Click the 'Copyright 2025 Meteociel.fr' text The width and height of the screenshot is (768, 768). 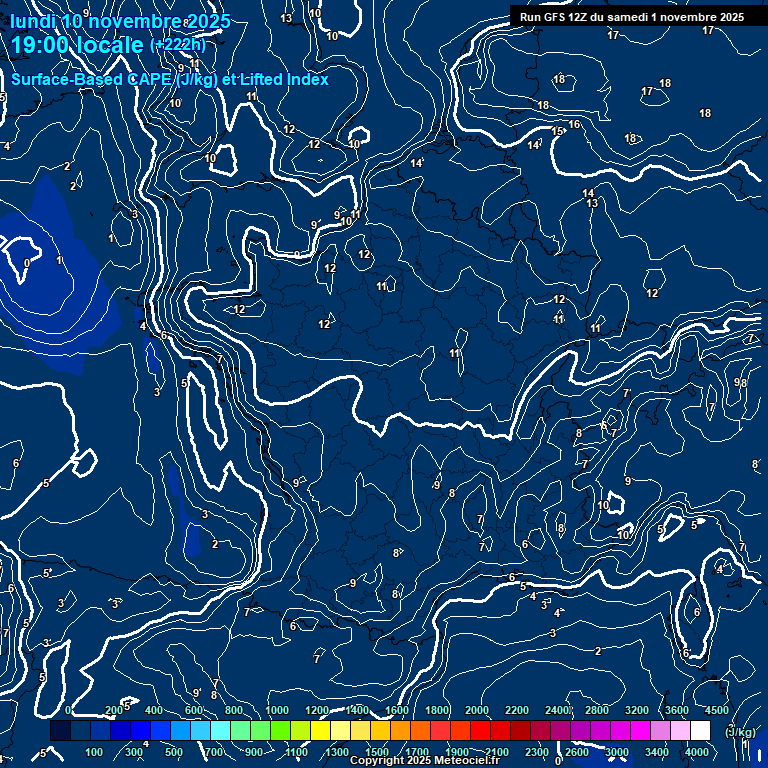click(x=425, y=760)
